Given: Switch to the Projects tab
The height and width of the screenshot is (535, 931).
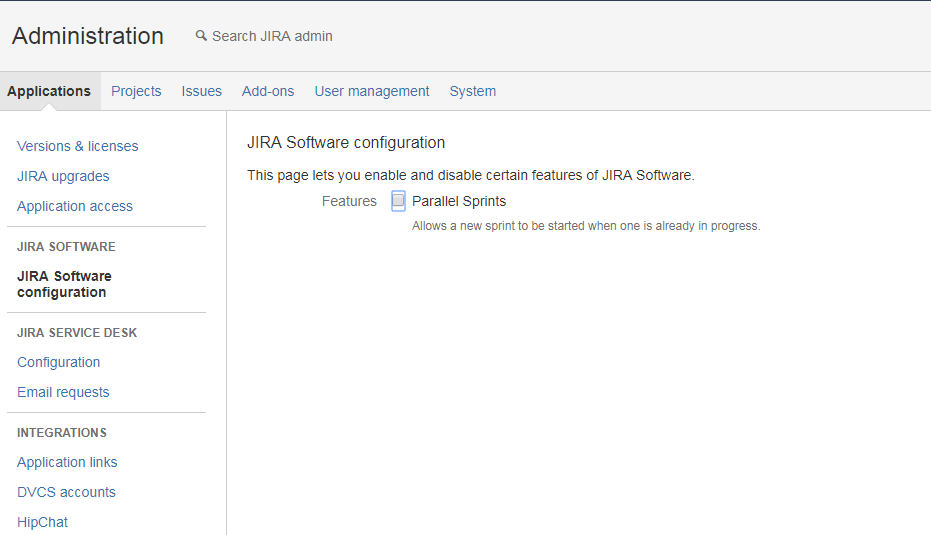Looking at the screenshot, I should tap(136, 91).
